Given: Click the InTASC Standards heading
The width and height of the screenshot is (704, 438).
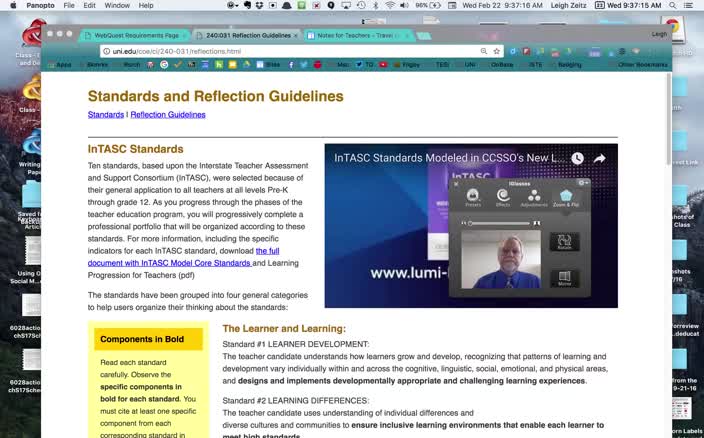Looking at the screenshot, I should tap(136, 149).
